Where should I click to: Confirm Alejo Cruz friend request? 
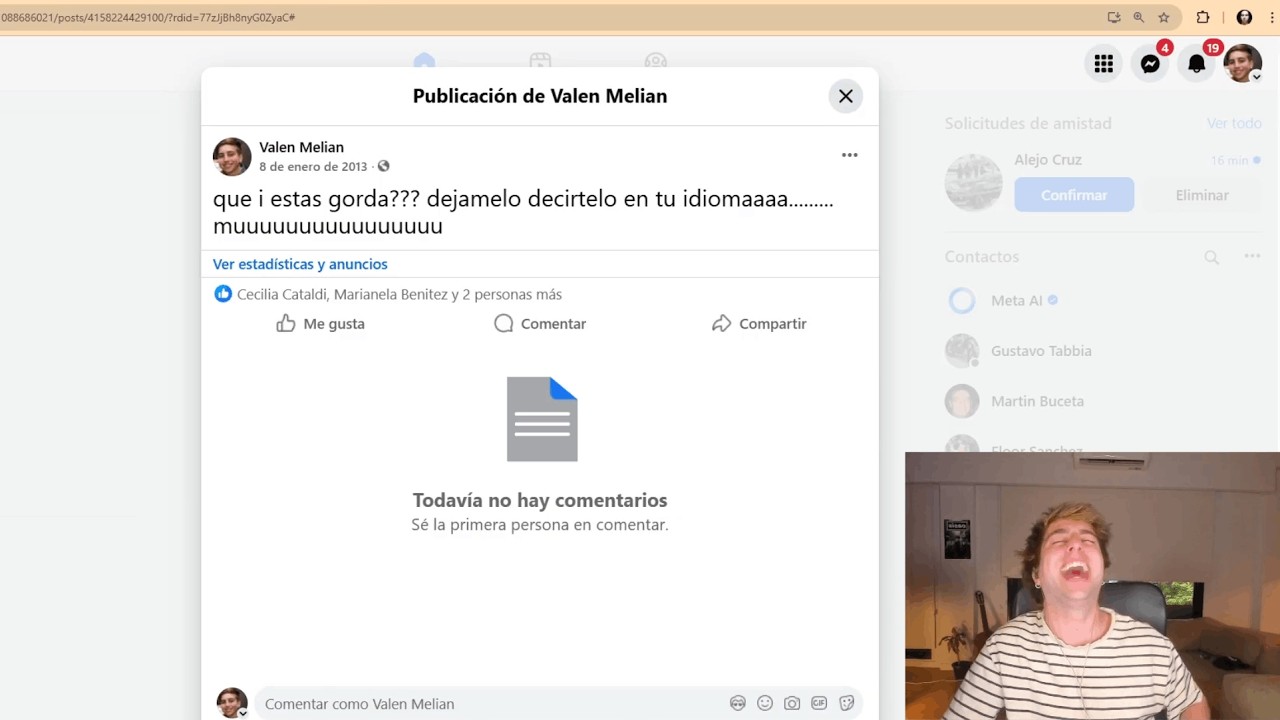point(1074,195)
